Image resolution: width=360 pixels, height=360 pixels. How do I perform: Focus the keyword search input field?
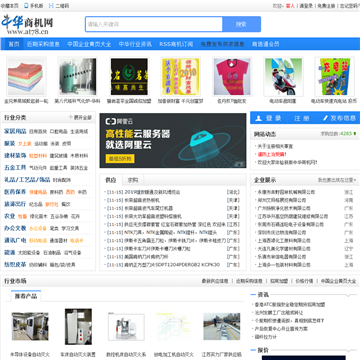click(154, 24)
